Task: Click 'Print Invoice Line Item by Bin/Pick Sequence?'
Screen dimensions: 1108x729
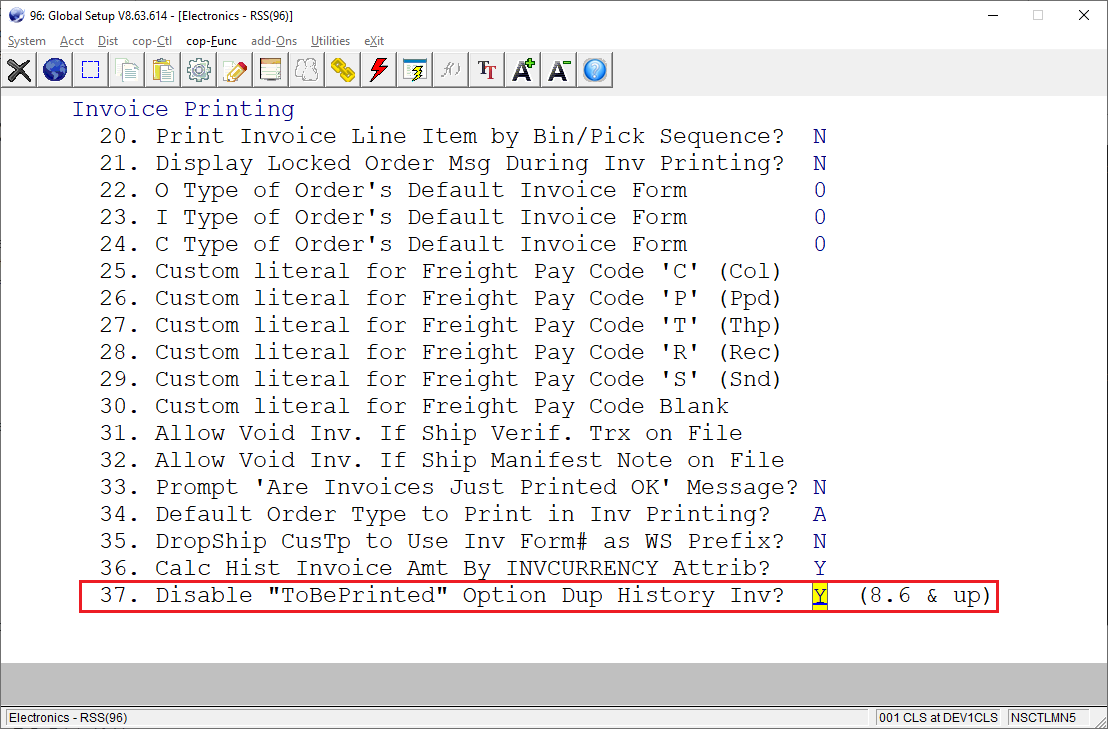Action: [470, 136]
